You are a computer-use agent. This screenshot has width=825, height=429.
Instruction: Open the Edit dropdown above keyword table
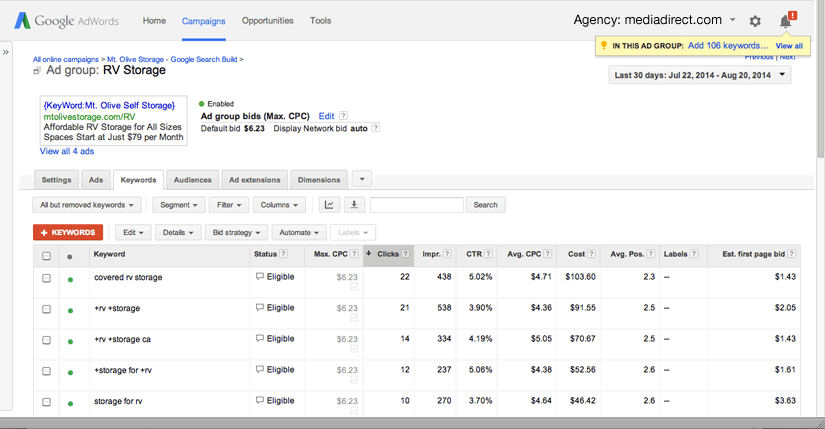click(x=133, y=232)
